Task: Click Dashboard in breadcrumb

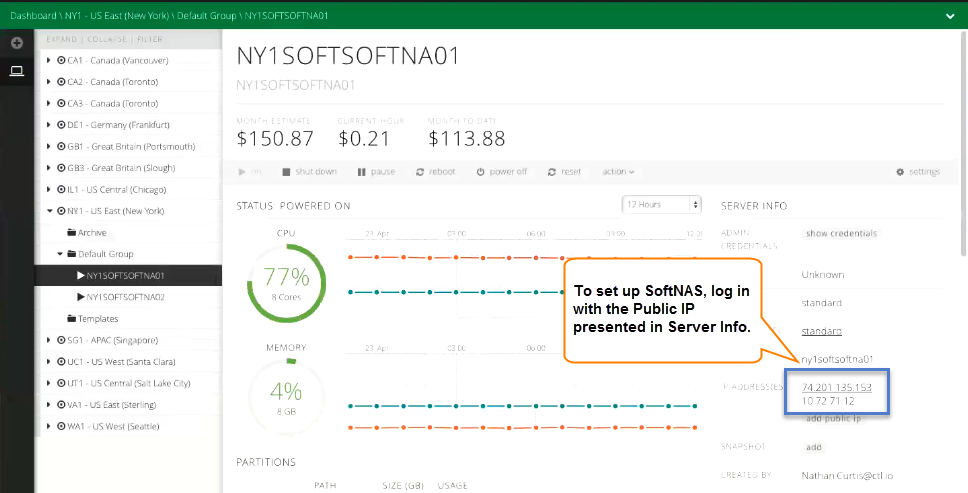Action: 32,15
